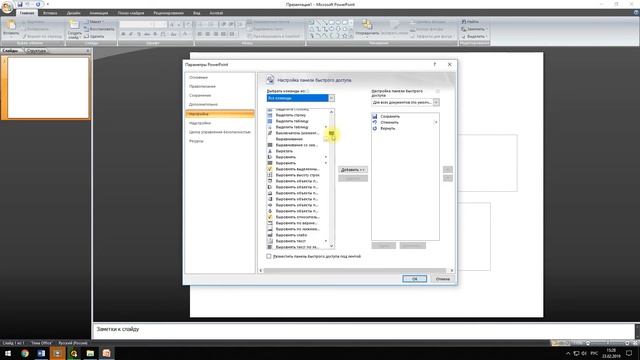
Task: Click the Создать слайд icon in ribbon
Action: pyautogui.click(x=74, y=25)
